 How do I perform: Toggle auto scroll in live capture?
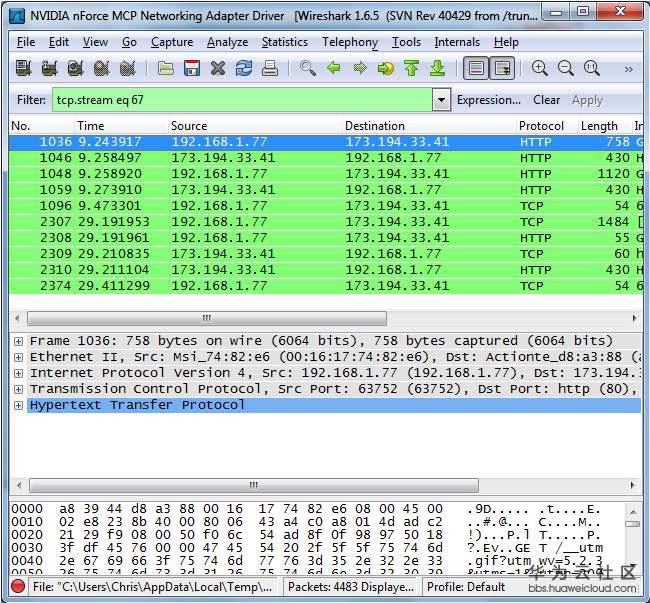[502, 68]
